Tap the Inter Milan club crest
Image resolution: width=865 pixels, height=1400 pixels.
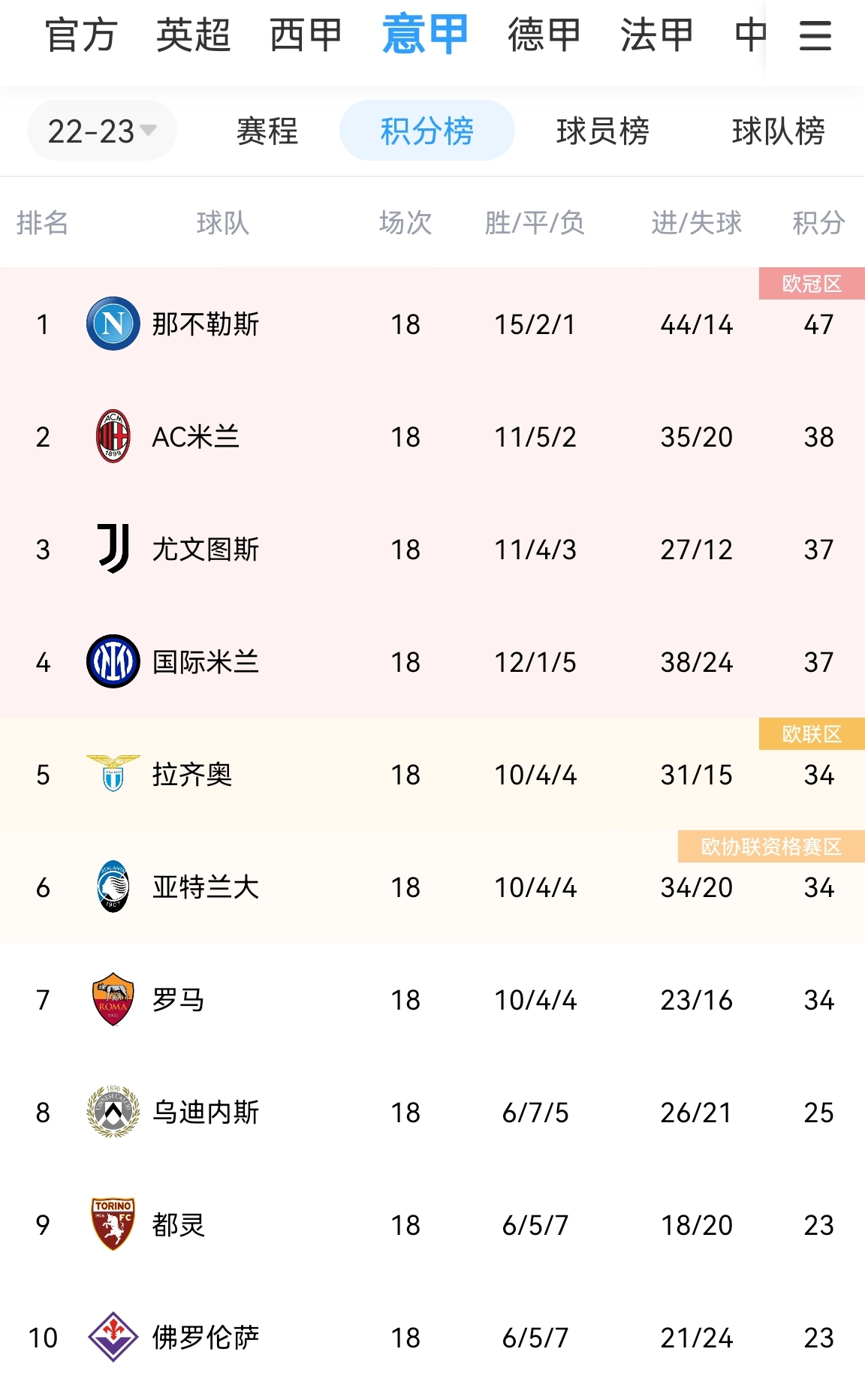[x=113, y=661]
